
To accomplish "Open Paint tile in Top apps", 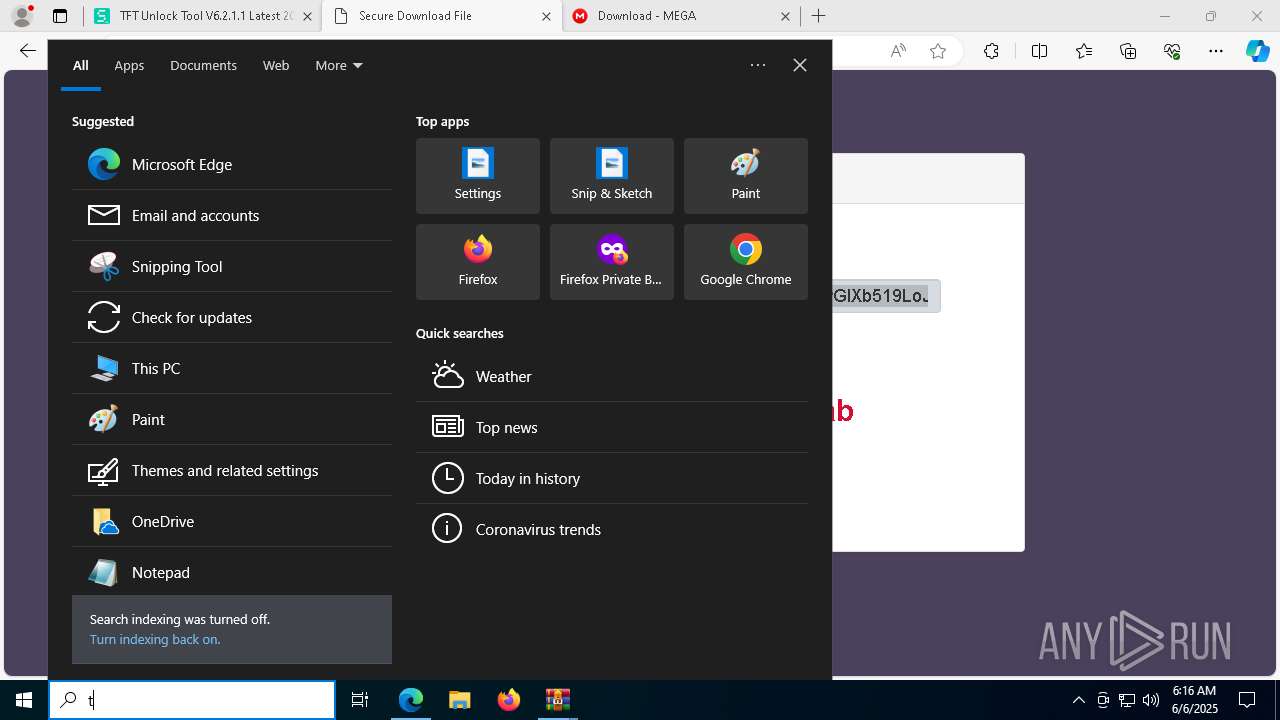I will click(x=746, y=176).
